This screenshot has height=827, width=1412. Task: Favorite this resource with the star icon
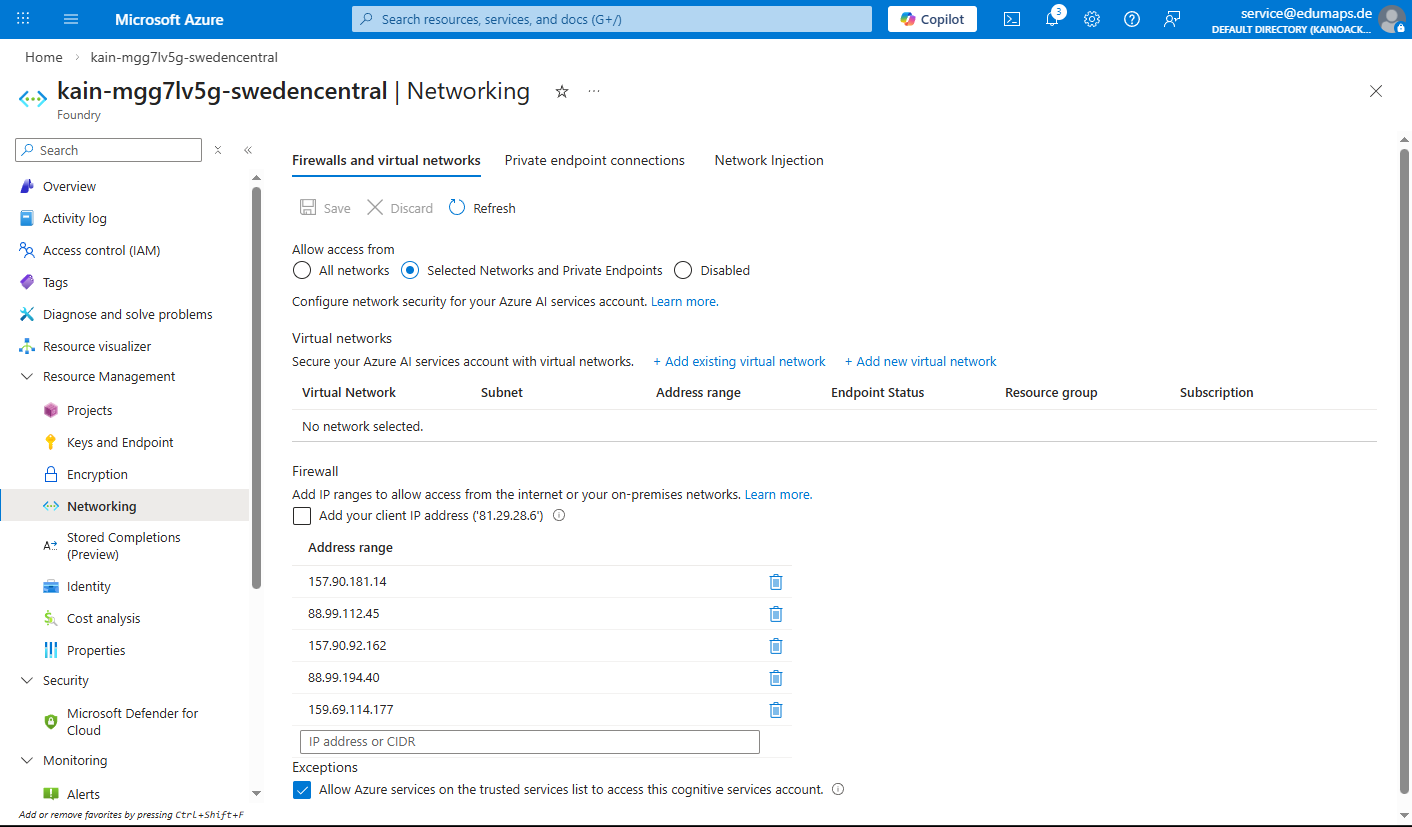point(562,91)
